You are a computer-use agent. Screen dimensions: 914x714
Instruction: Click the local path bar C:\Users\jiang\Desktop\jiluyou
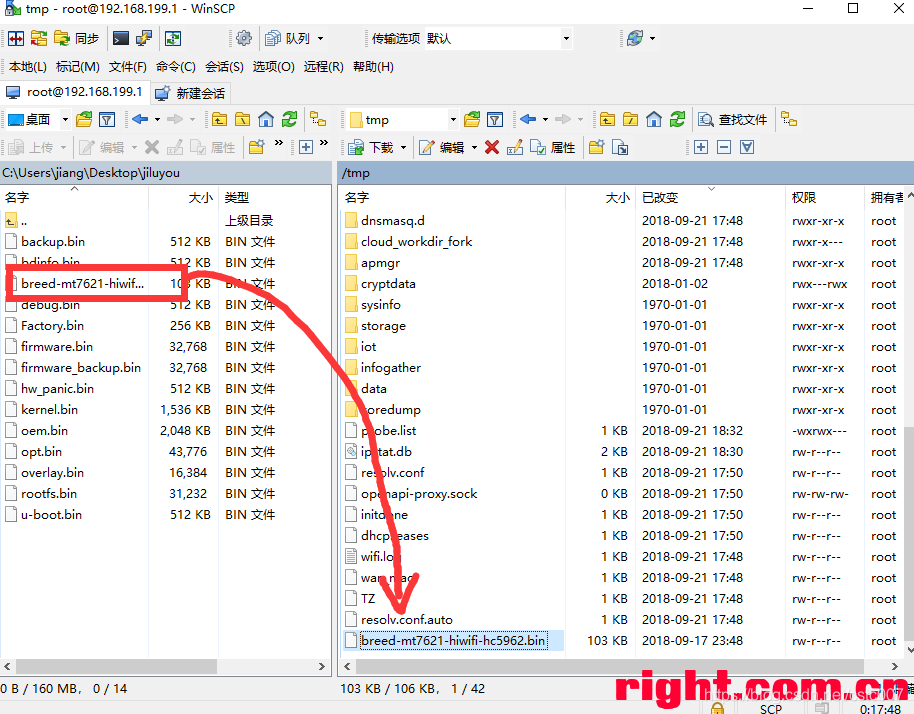click(x=166, y=173)
